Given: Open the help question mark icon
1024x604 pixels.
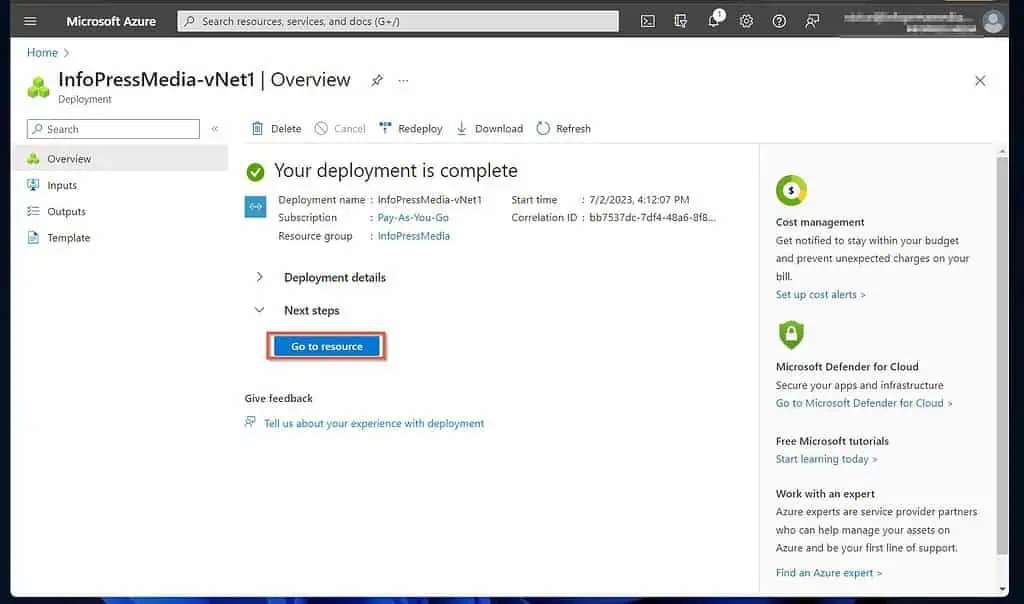Looking at the screenshot, I should [x=779, y=21].
